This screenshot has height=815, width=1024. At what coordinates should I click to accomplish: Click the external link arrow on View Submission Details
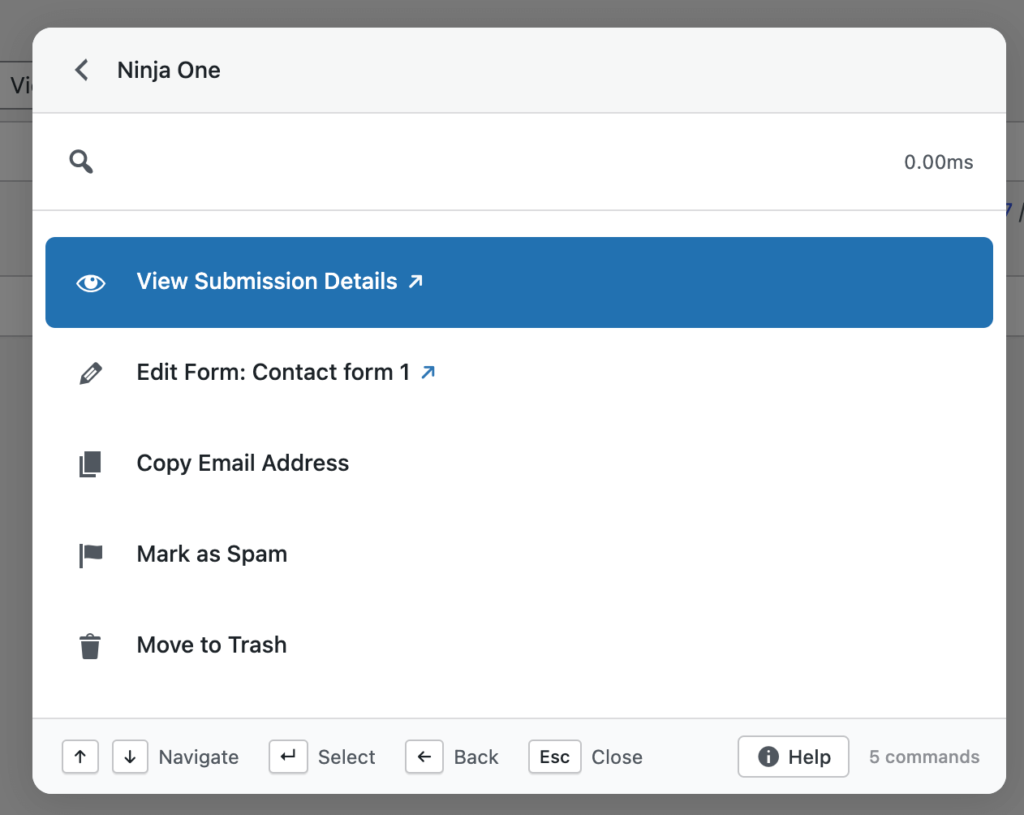pyautogui.click(x=416, y=280)
